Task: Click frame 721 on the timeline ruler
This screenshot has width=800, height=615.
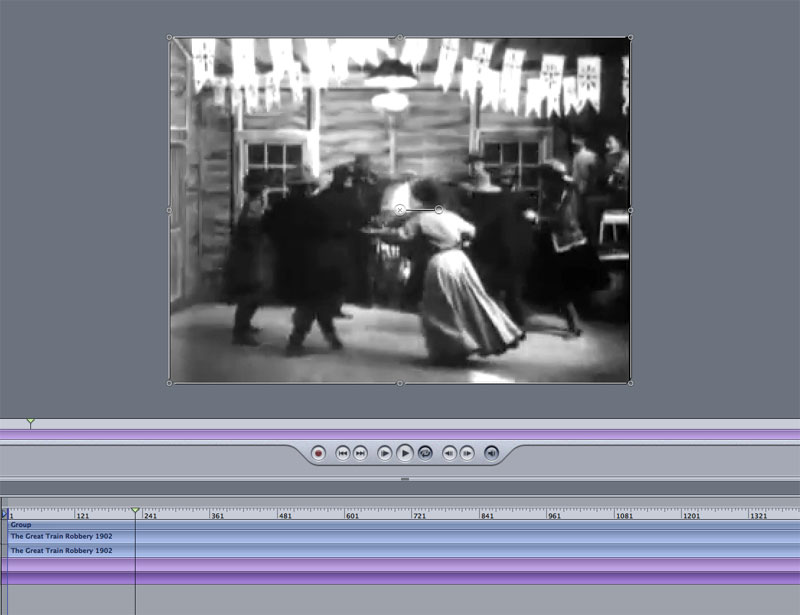Action: coord(413,515)
